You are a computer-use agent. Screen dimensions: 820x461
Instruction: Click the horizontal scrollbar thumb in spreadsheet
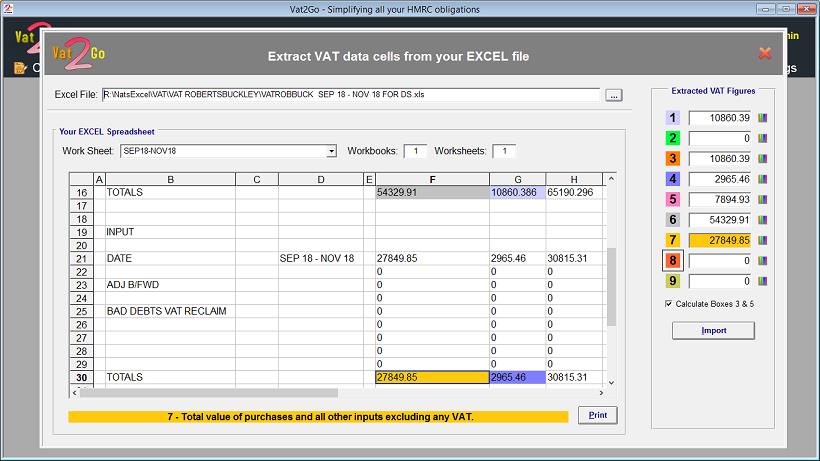[209, 393]
